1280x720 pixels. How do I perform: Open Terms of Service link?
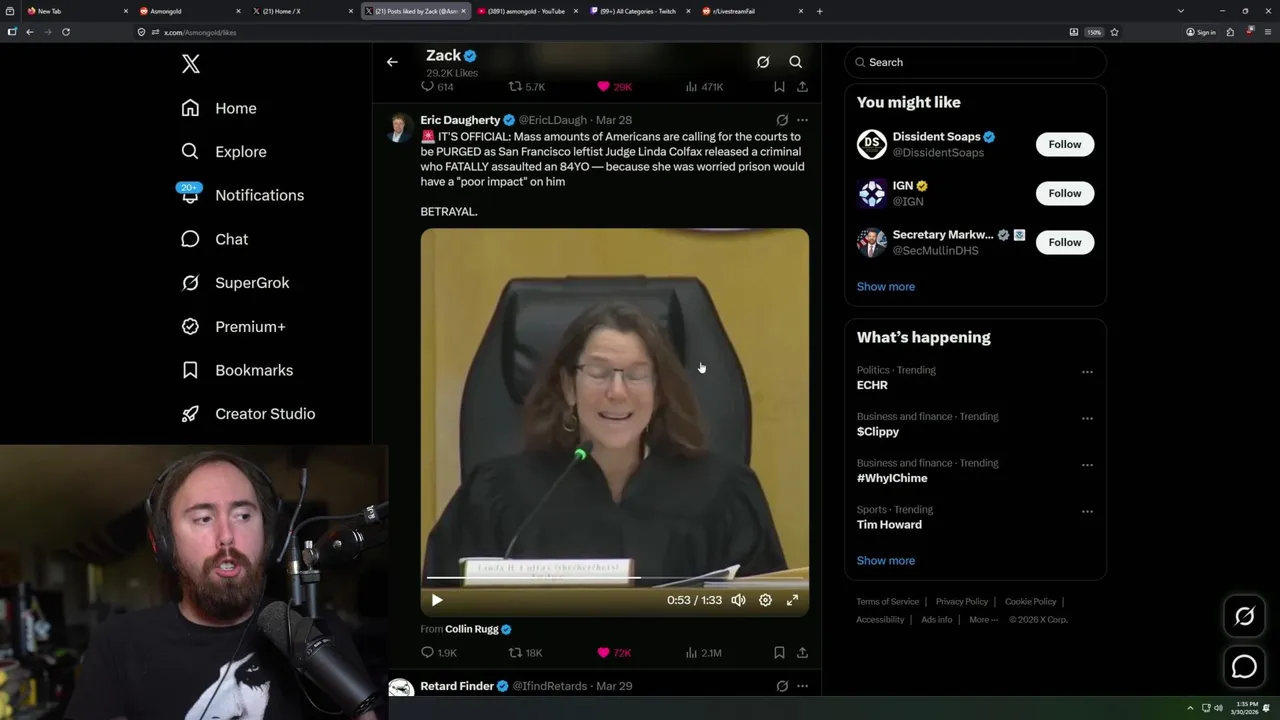[888, 602]
